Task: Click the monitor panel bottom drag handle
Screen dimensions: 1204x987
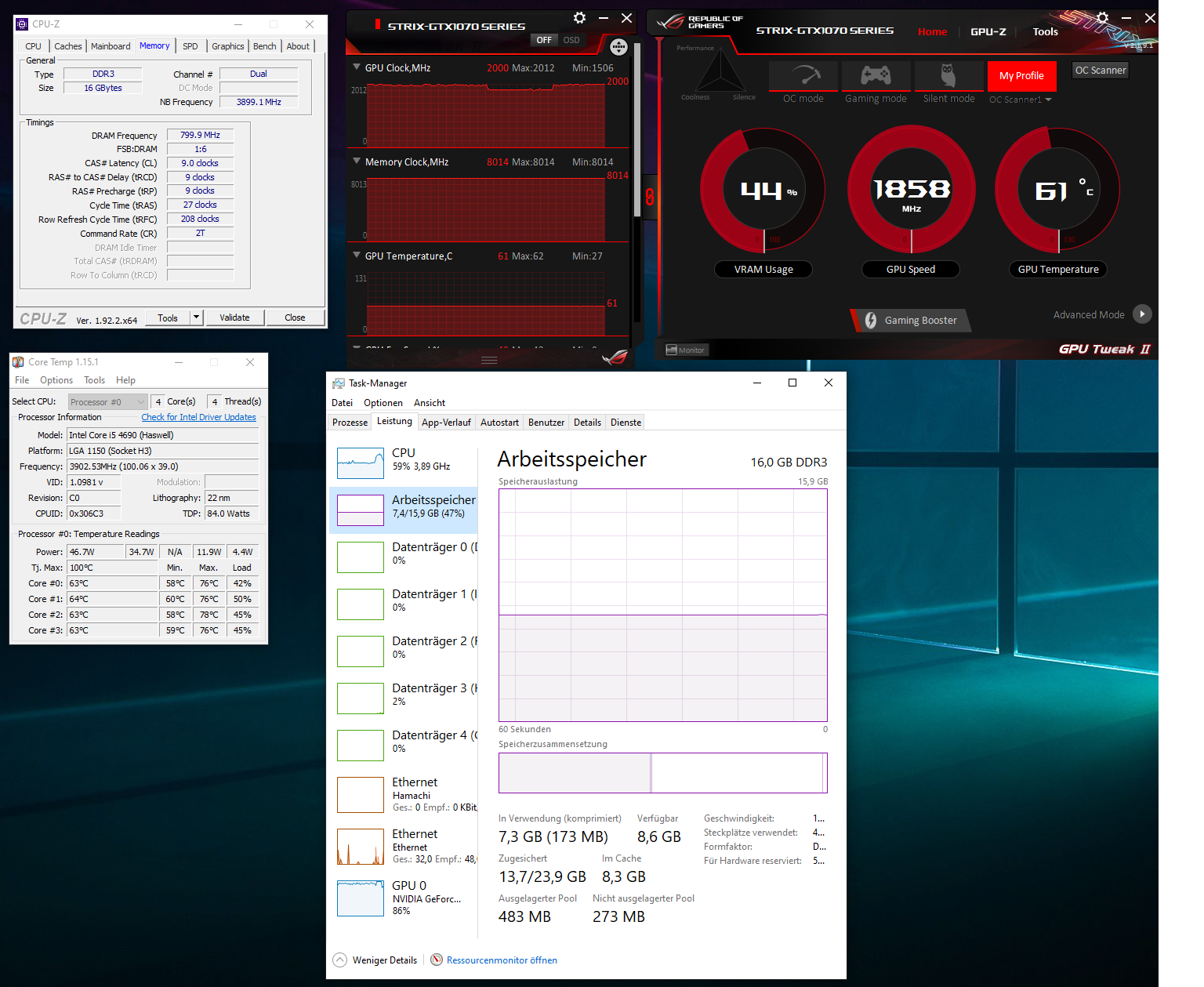Action: 489,361
